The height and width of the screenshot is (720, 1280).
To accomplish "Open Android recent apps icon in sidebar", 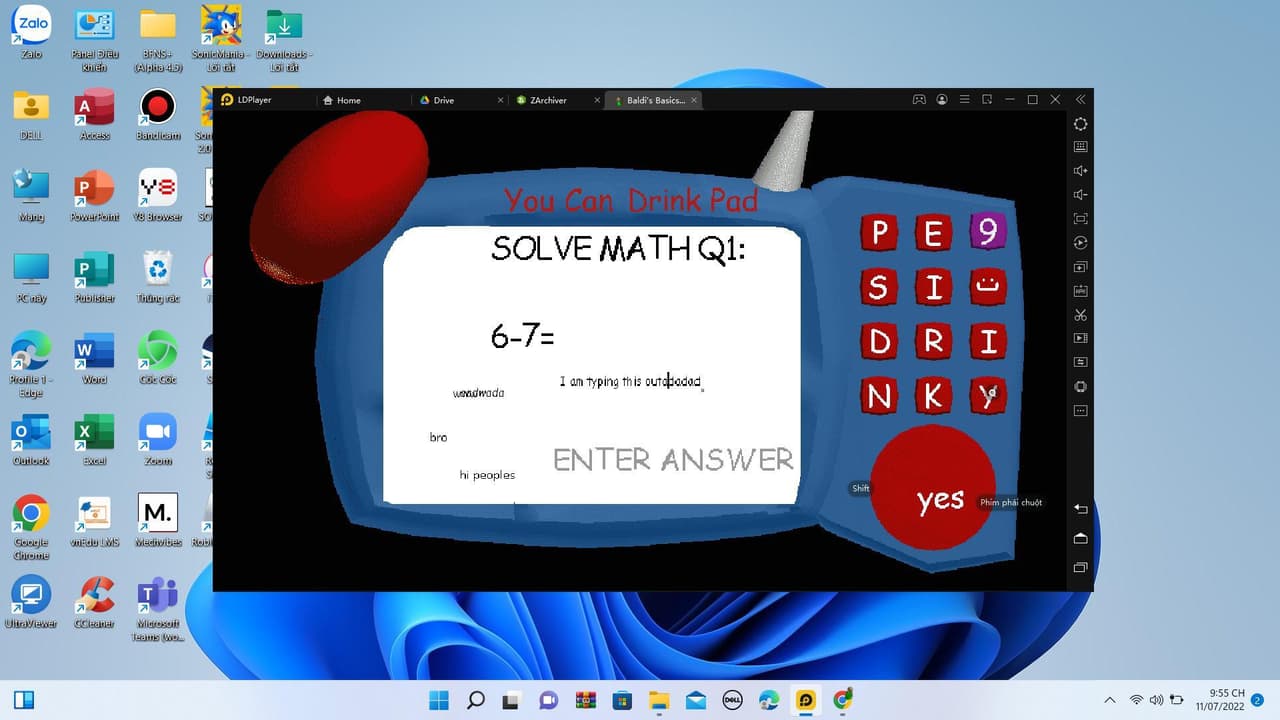I will pyautogui.click(x=1080, y=568).
